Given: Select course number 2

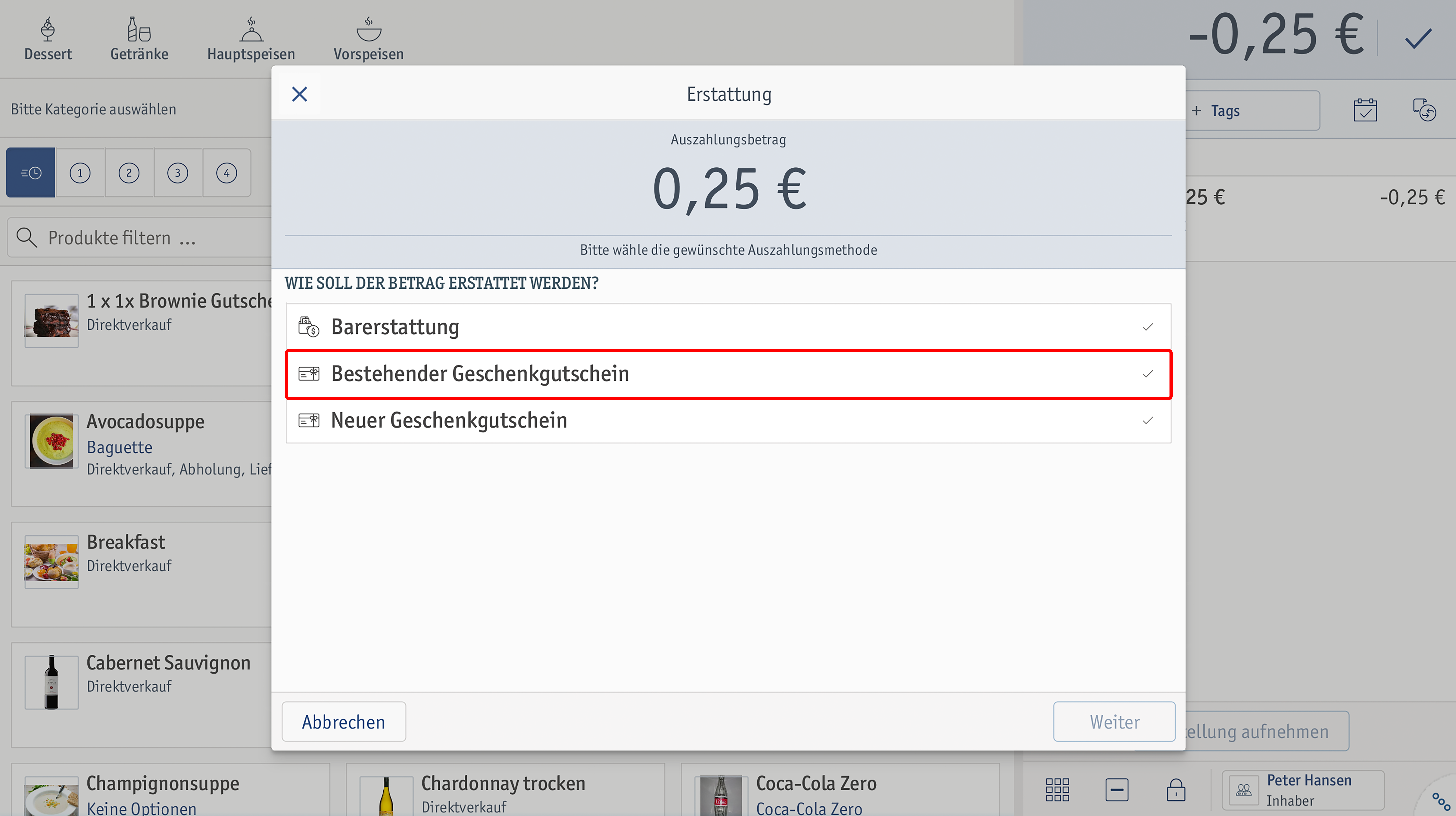Looking at the screenshot, I should 129,172.
